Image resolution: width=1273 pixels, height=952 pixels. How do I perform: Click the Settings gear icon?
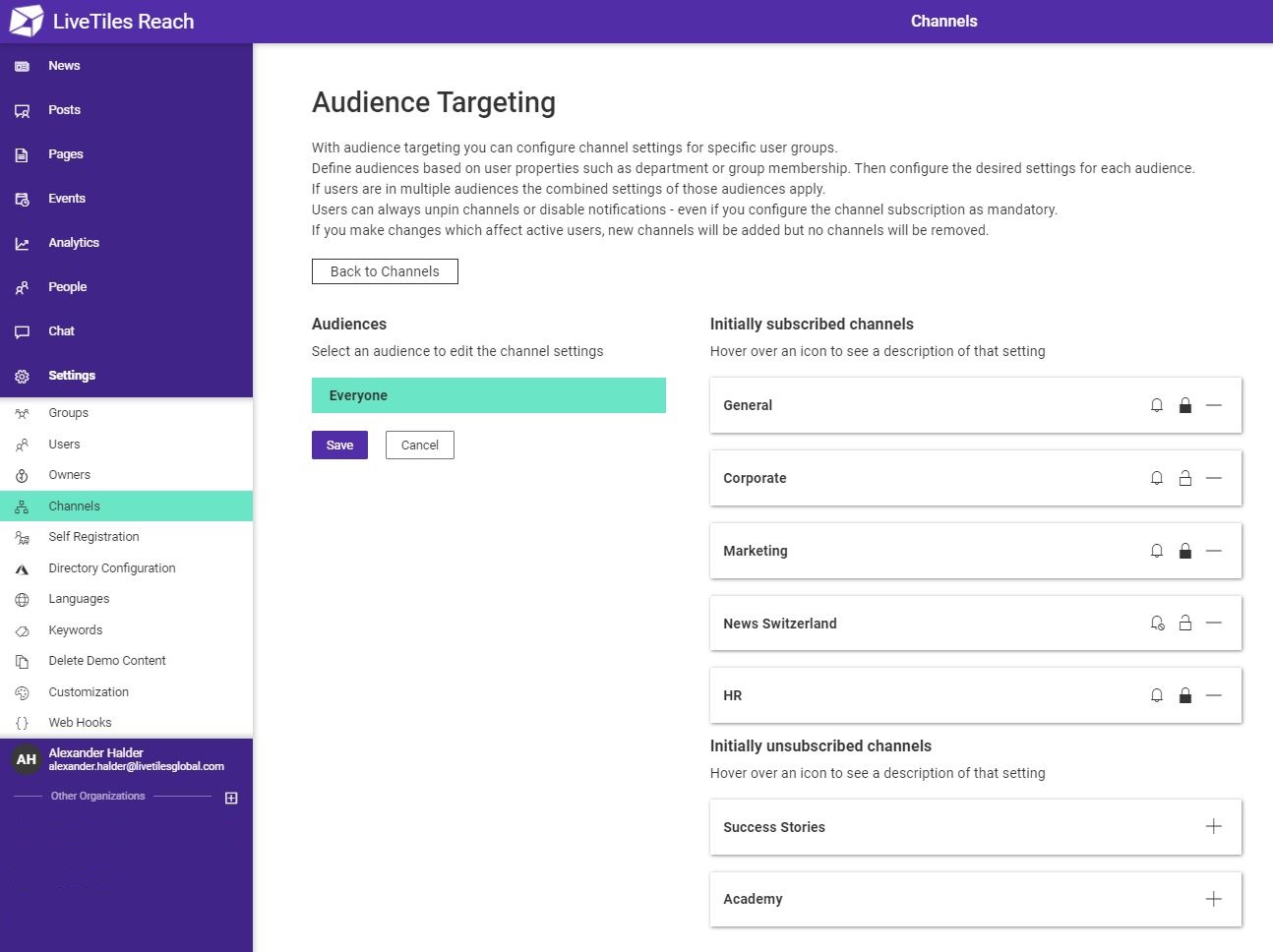click(x=22, y=376)
